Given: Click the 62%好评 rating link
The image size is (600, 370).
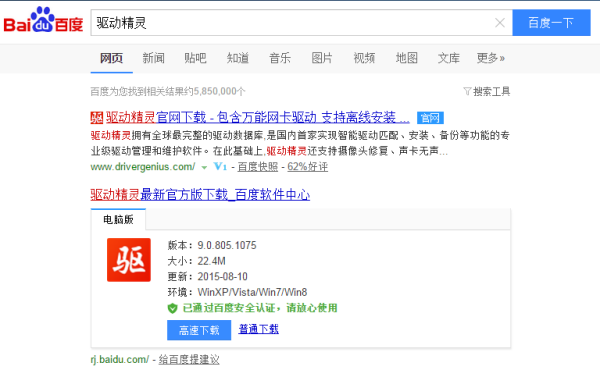Looking at the screenshot, I should point(308,167).
